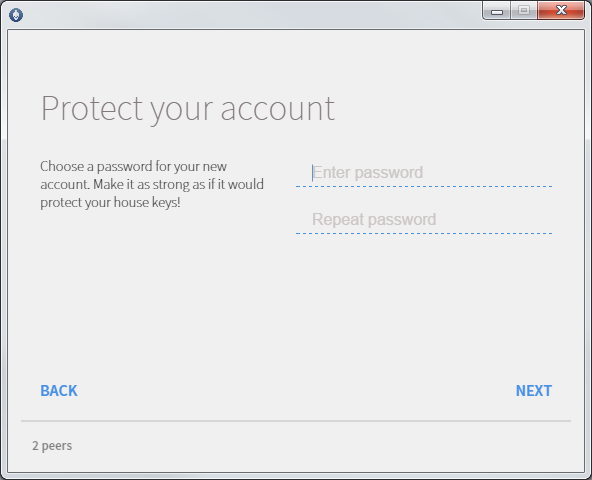Close the Protect your account window
The width and height of the screenshot is (592, 480).
(561, 11)
